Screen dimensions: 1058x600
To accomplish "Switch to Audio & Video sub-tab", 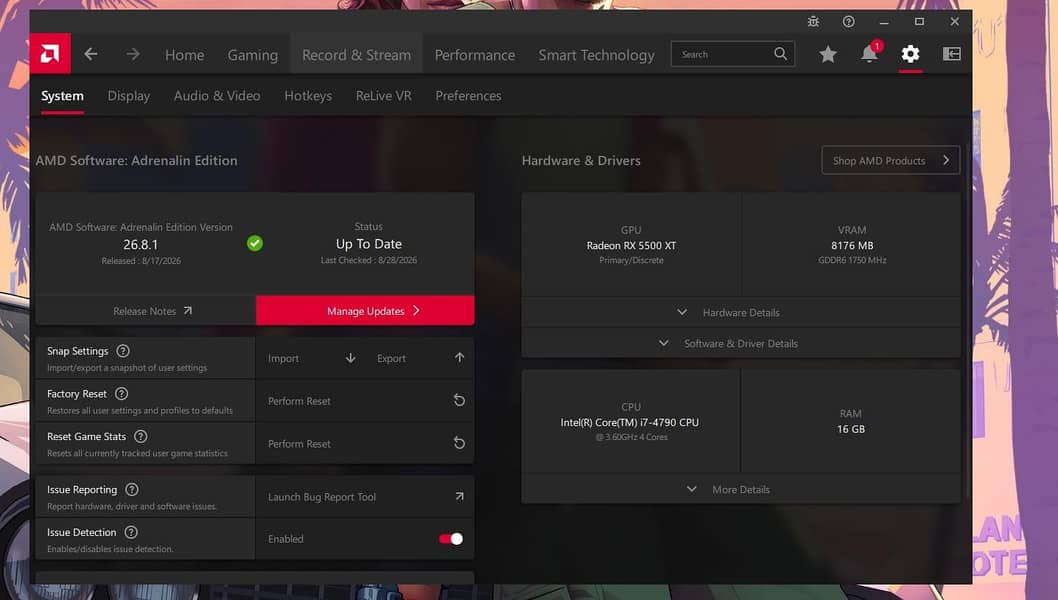I will [x=217, y=96].
